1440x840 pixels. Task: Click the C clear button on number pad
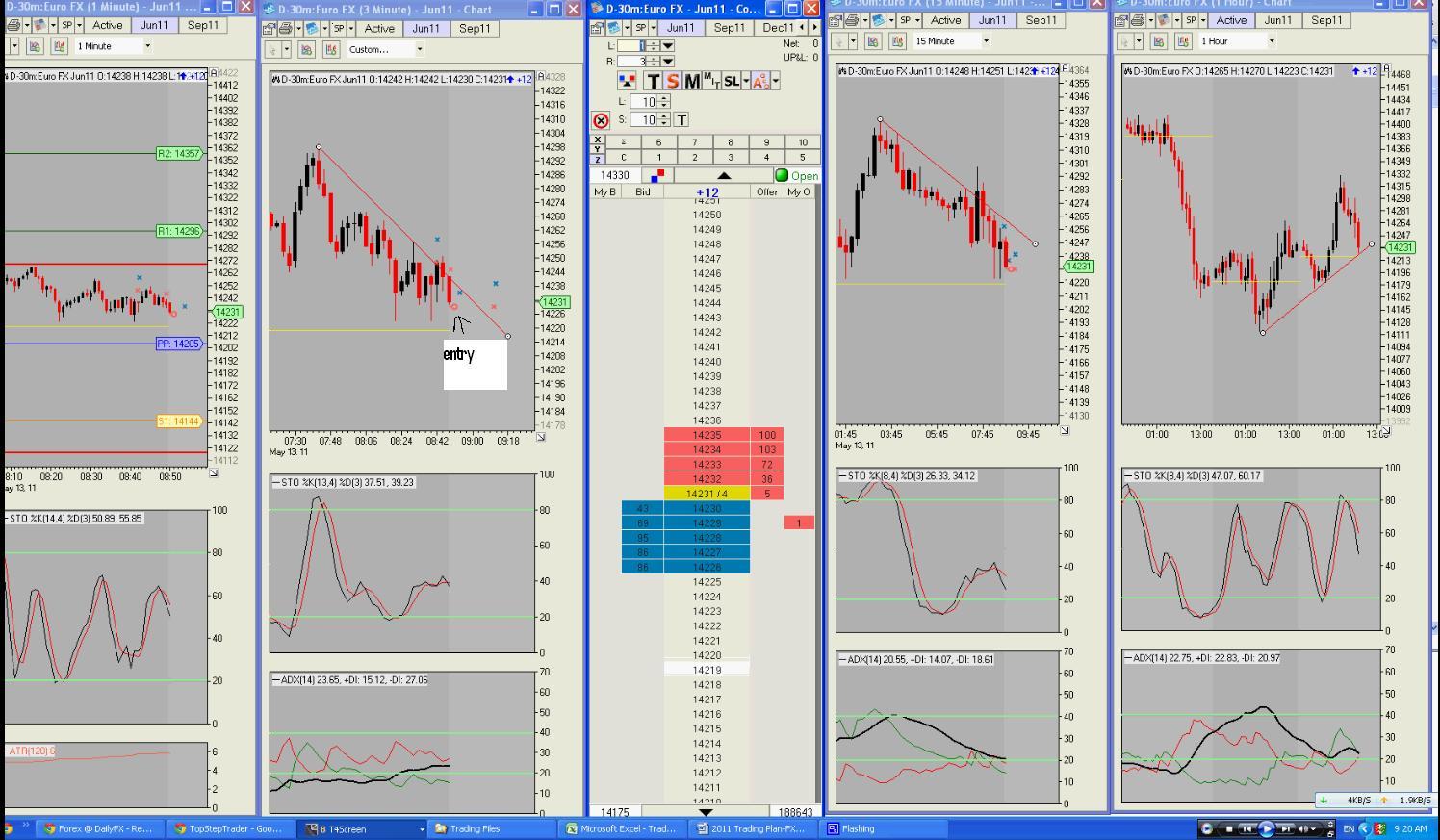point(623,157)
